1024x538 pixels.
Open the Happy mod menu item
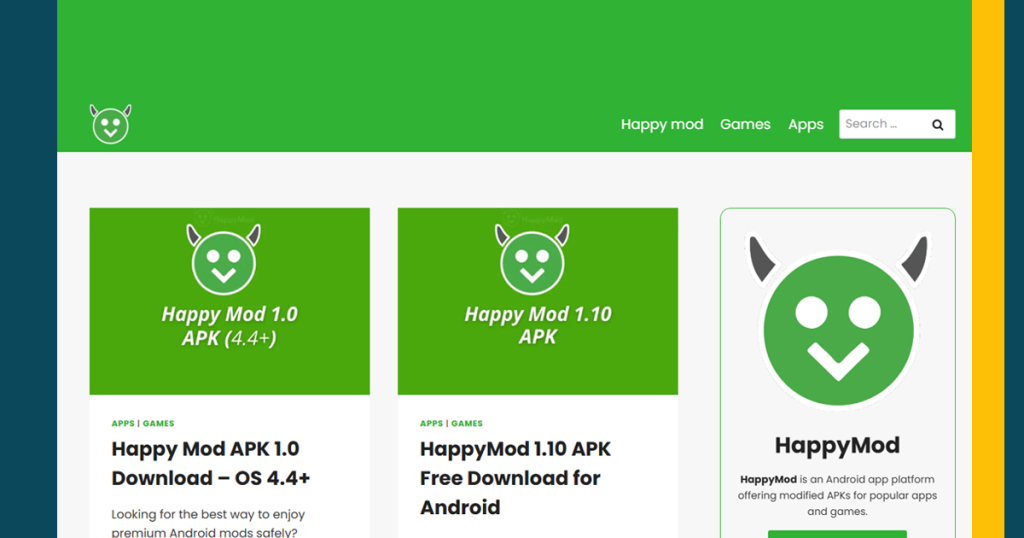(x=662, y=124)
